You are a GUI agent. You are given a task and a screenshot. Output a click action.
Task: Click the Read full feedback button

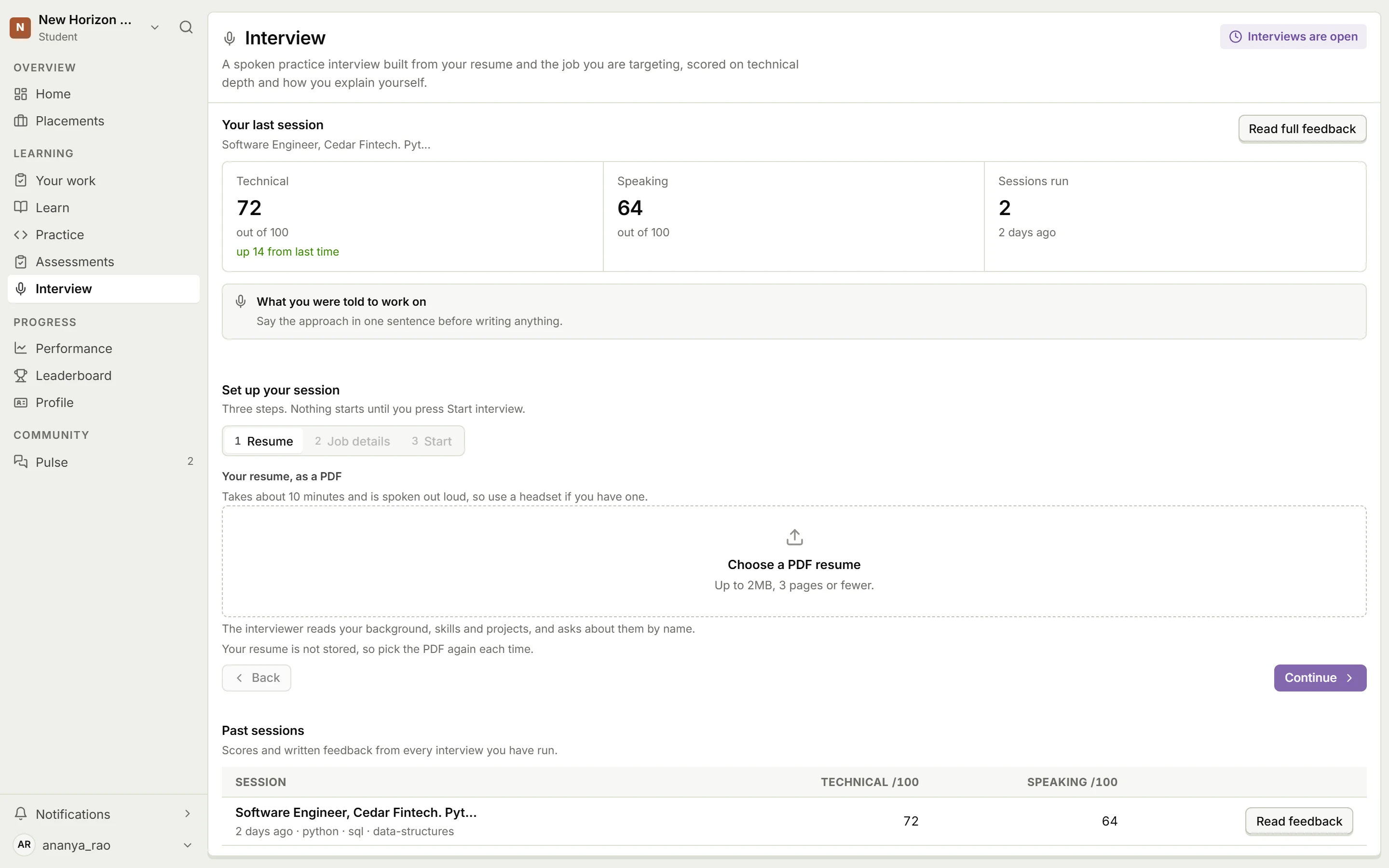pos(1302,129)
